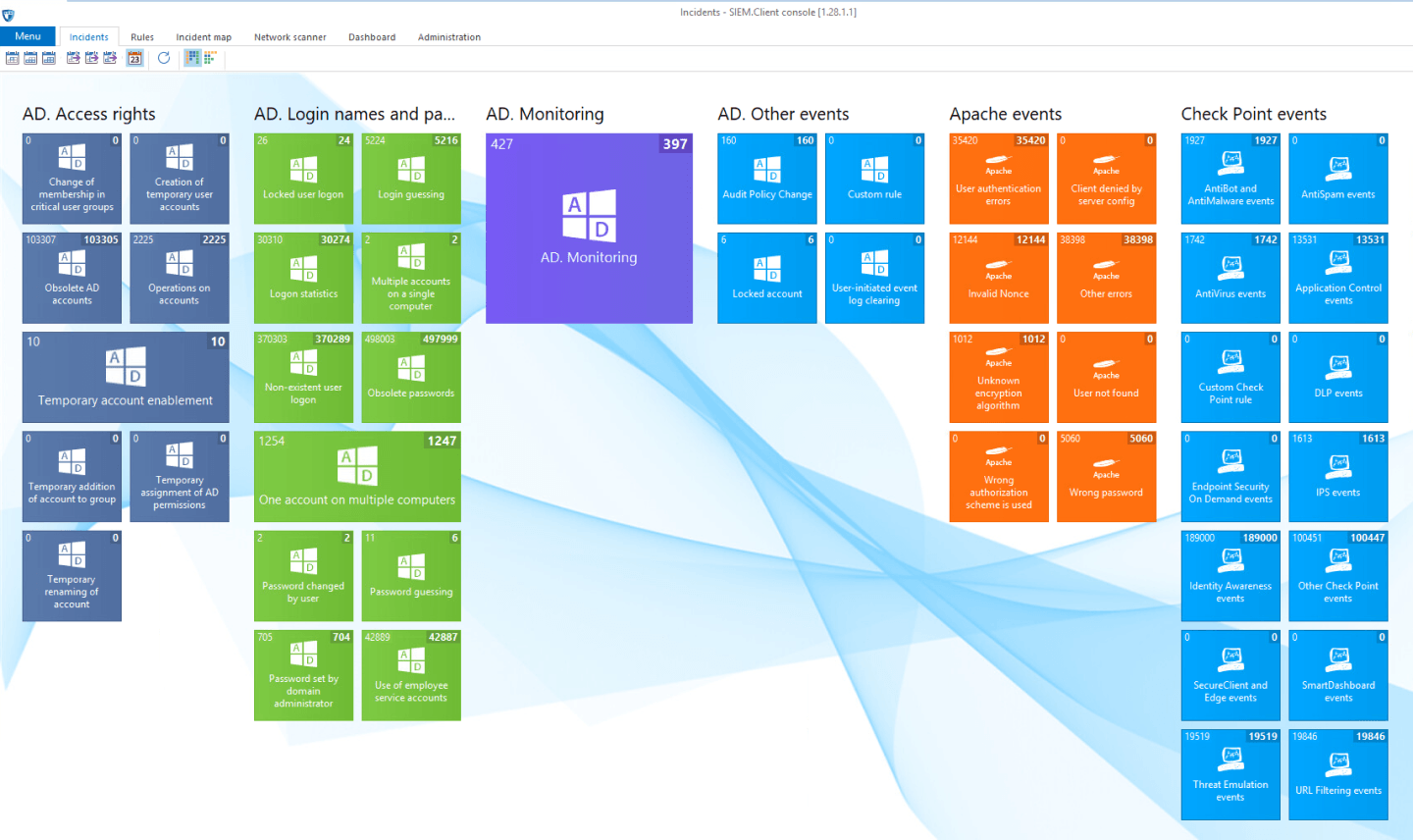Switch to the Rules tab

pyautogui.click(x=142, y=37)
